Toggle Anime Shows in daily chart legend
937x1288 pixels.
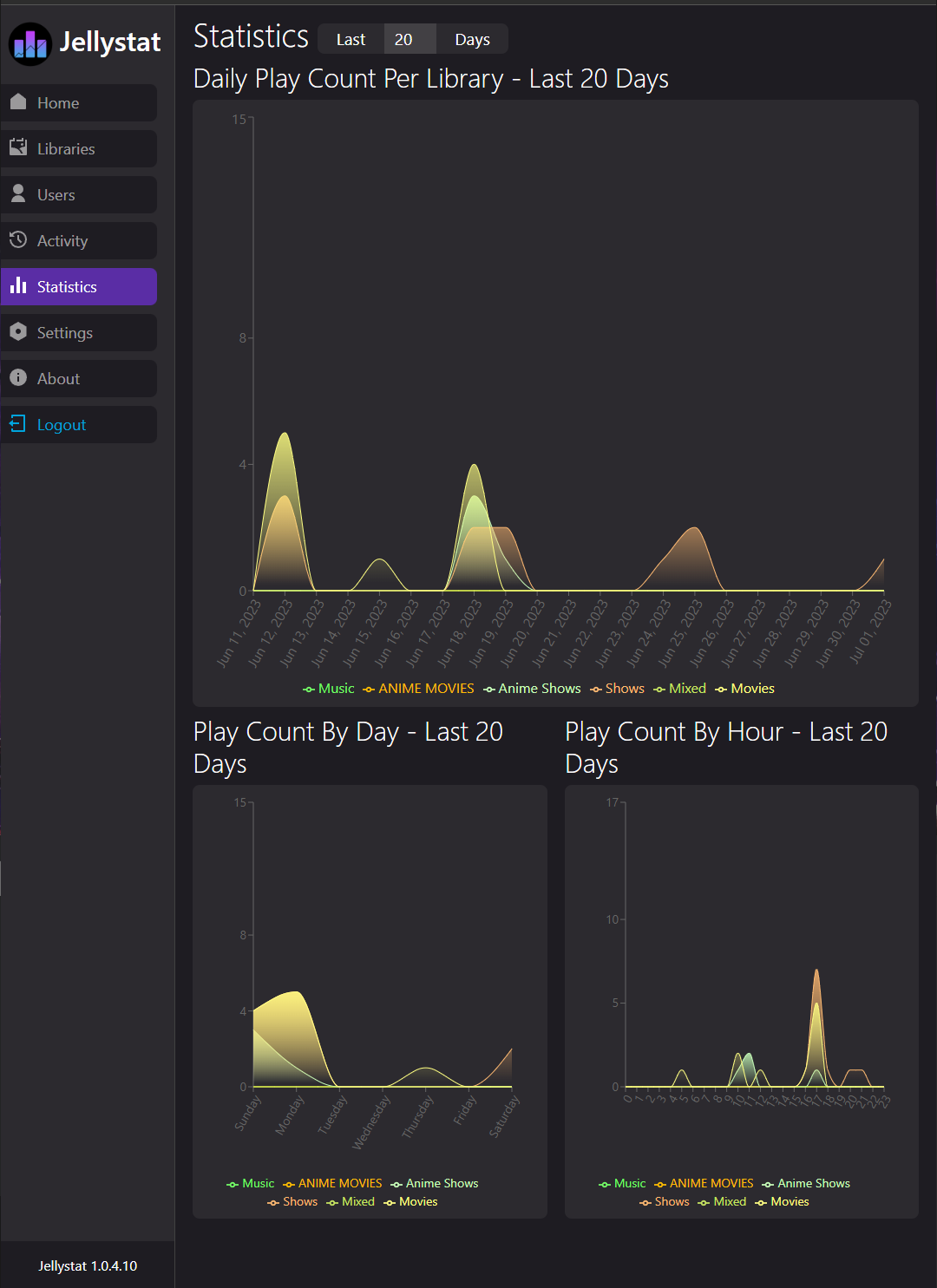532,689
